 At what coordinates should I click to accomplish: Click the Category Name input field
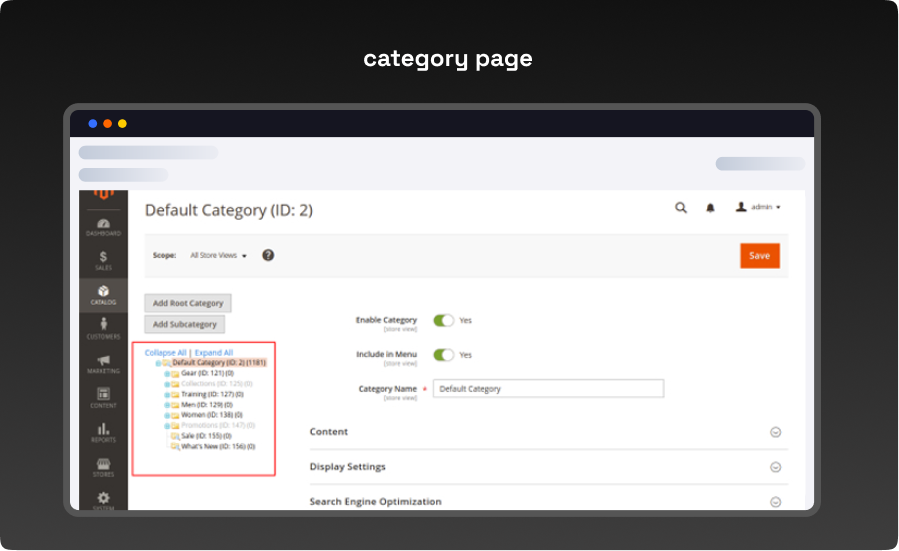(548, 389)
